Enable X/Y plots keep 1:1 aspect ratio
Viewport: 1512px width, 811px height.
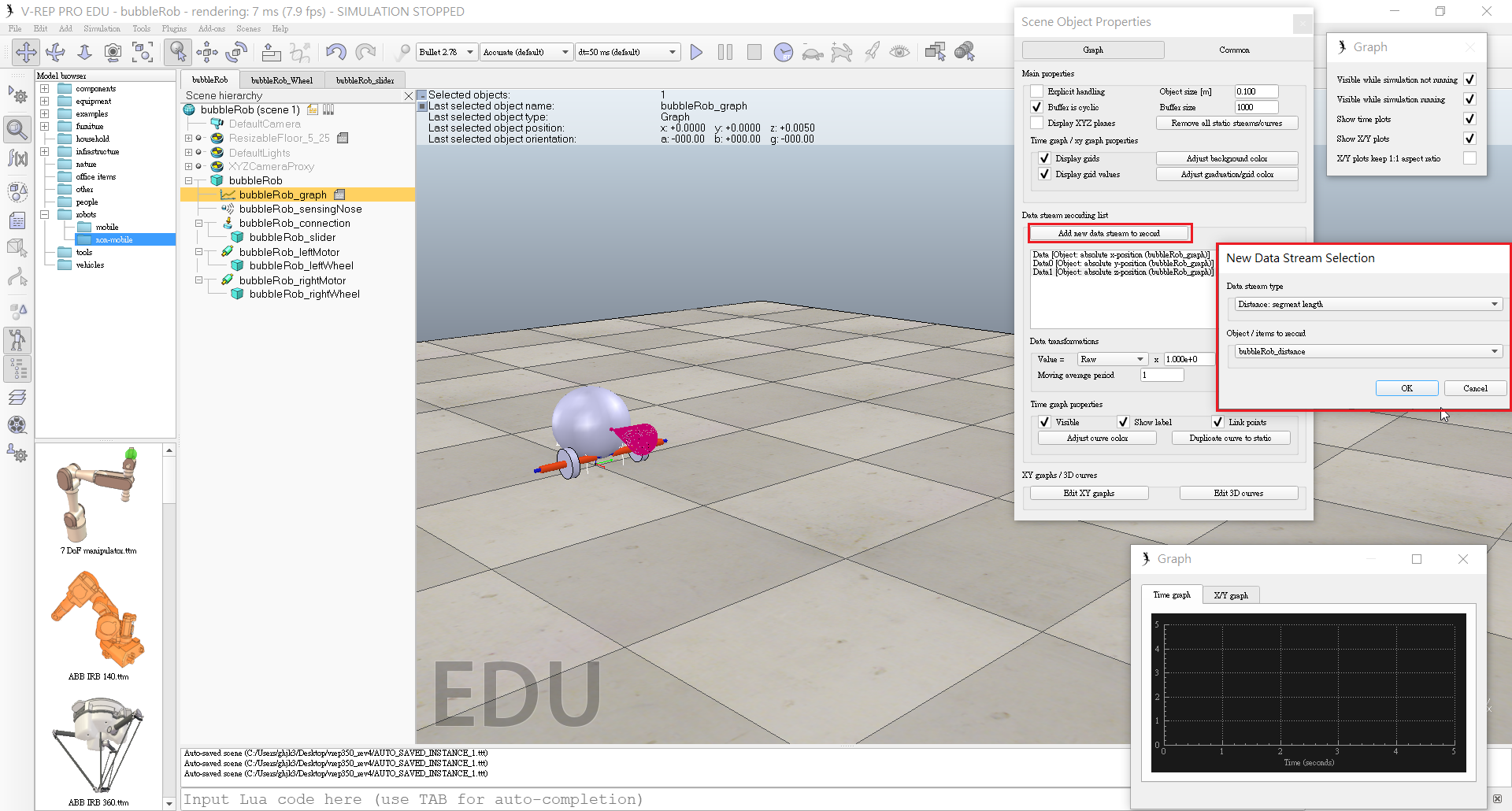pos(1469,158)
